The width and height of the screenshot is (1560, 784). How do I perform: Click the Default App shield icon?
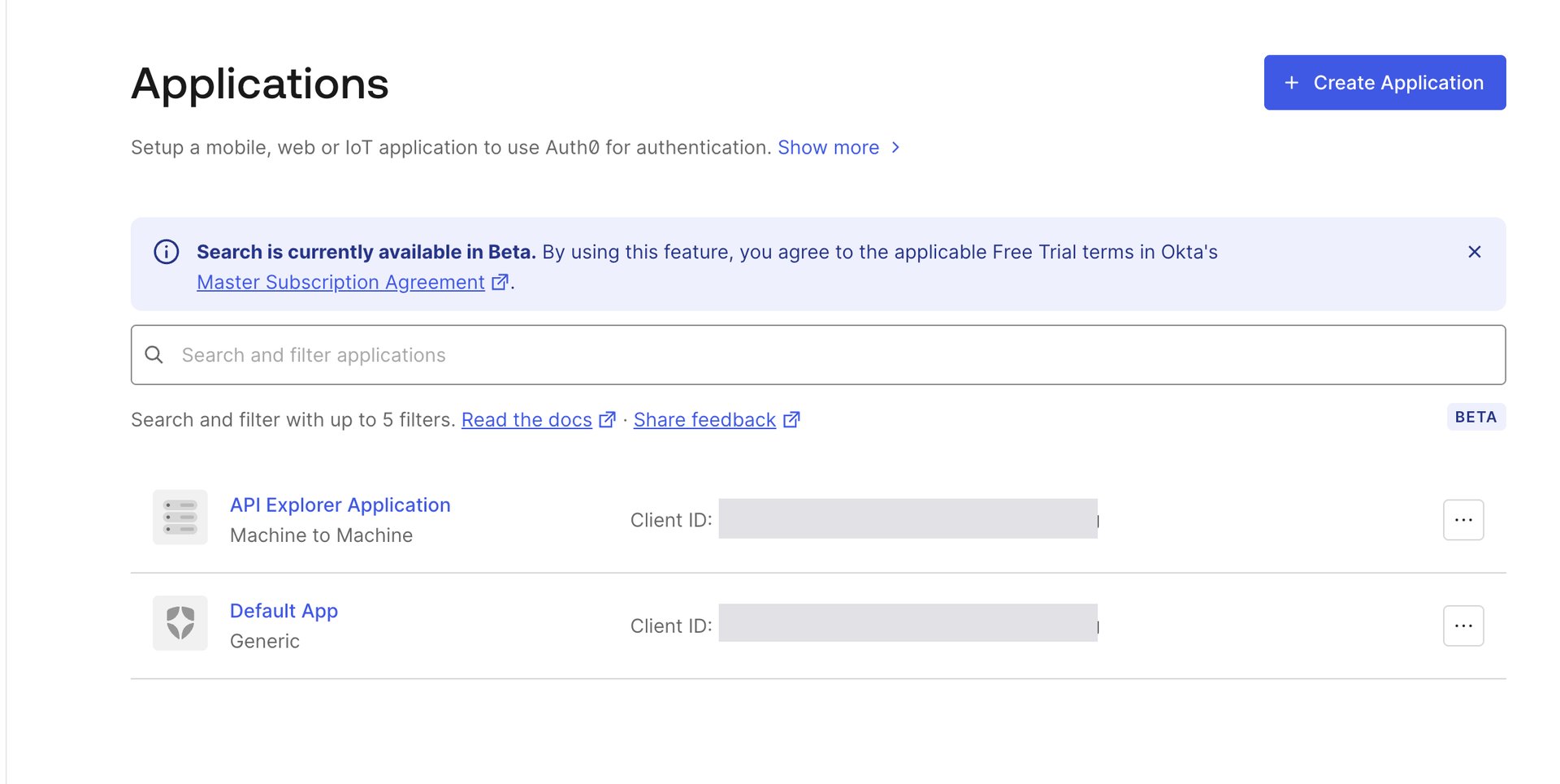pos(180,623)
